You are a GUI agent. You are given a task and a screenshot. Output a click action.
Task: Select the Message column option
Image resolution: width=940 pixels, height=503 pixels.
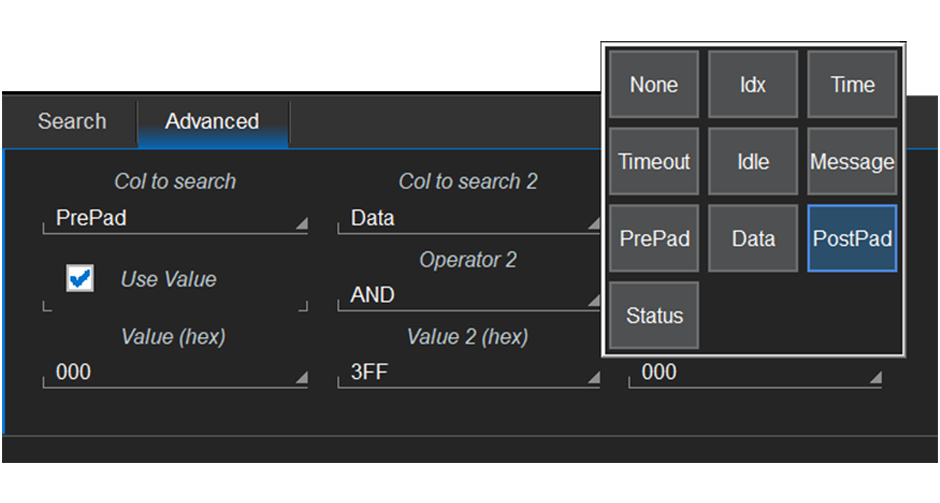(x=852, y=162)
